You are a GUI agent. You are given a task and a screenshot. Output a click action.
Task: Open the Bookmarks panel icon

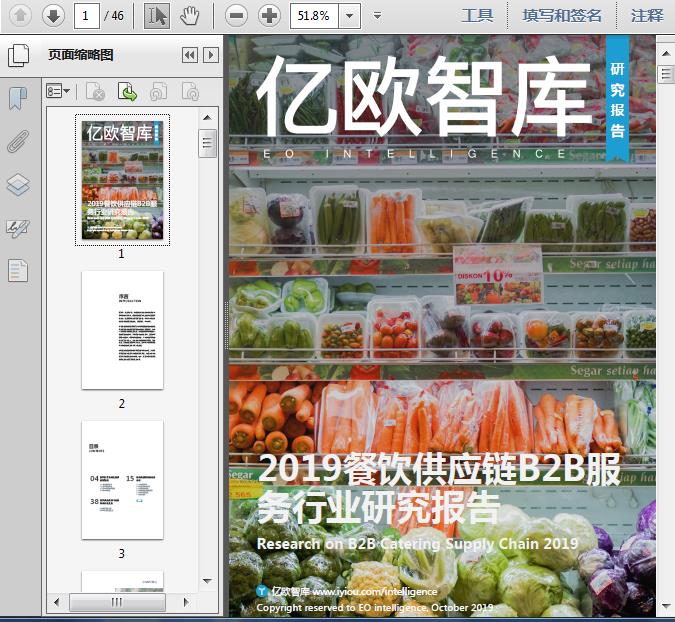tap(18, 98)
